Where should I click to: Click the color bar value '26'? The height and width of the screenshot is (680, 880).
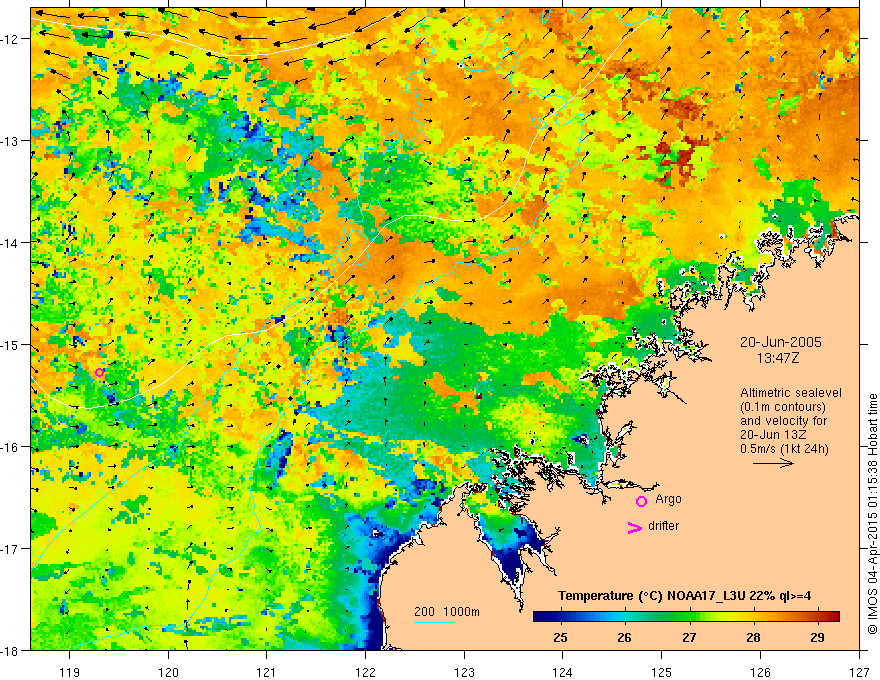point(624,638)
